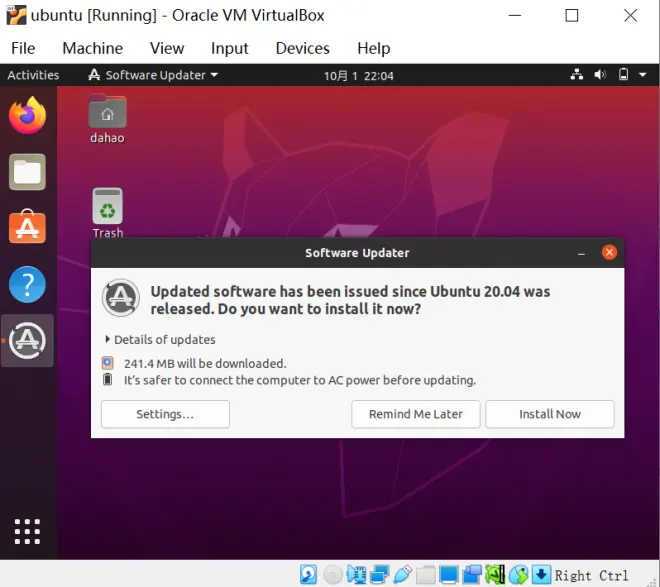The image size is (660, 587).
Task: Click VirtualBox shared folders status icon
Action: point(426,574)
